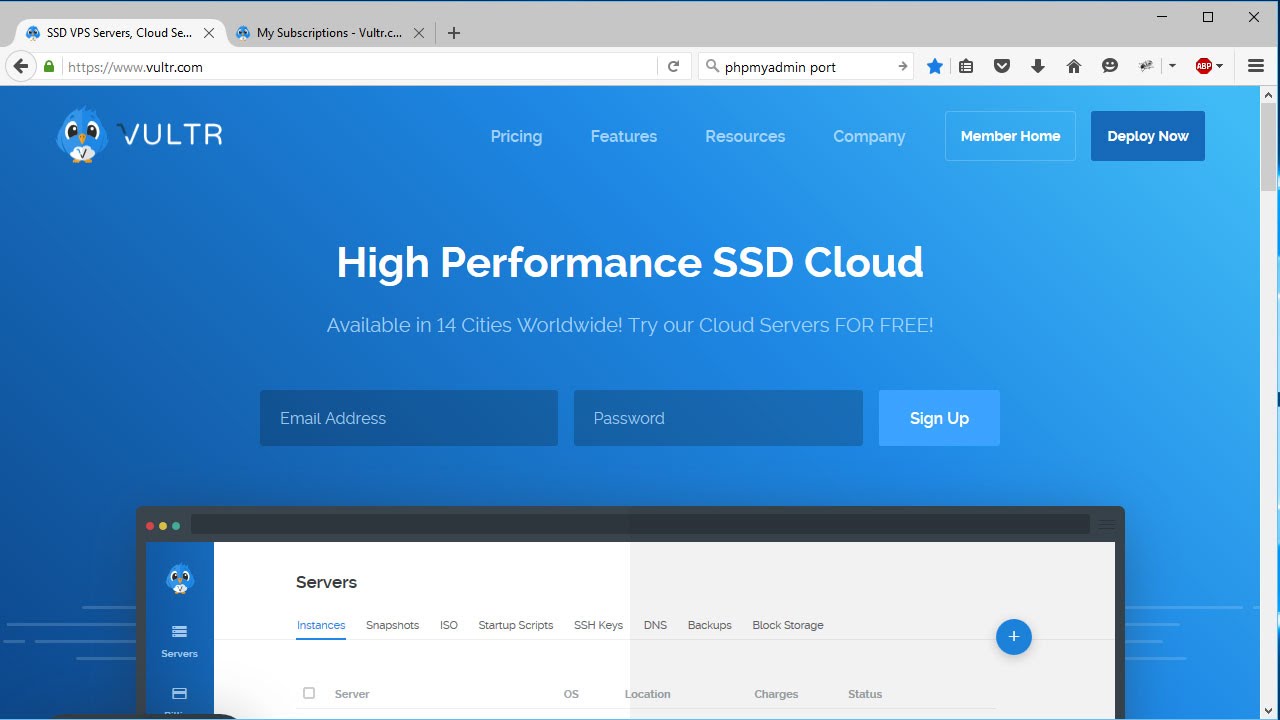
Task: Click the search go arrow icon
Action: click(902, 67)
